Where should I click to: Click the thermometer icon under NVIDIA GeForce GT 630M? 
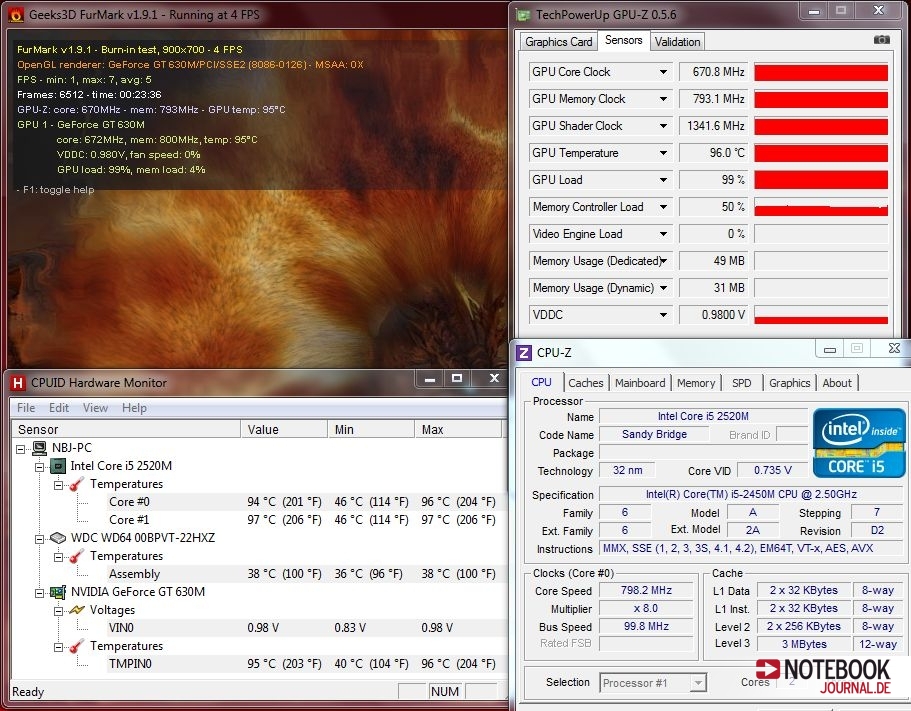77,646
